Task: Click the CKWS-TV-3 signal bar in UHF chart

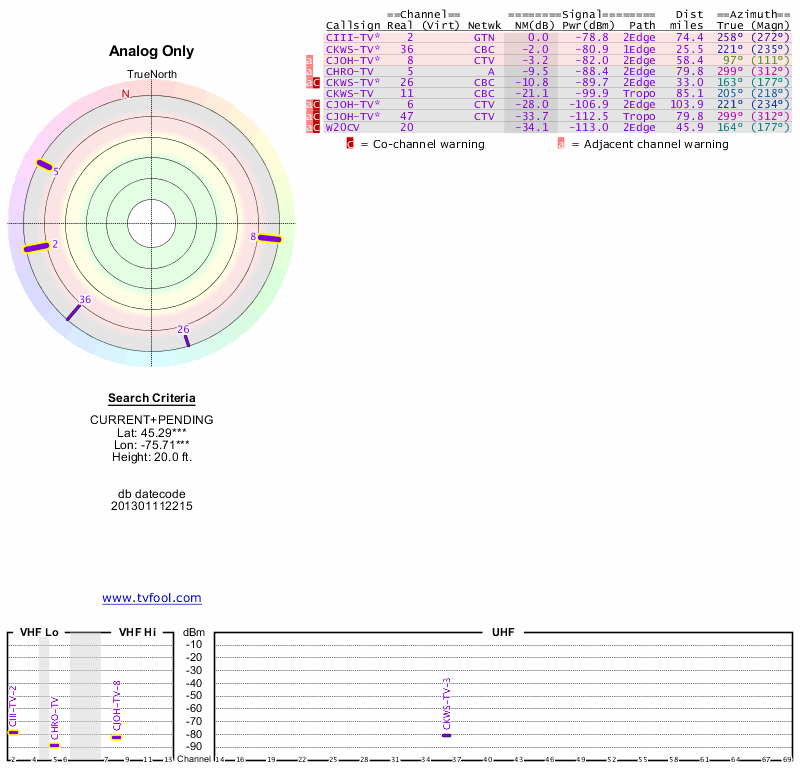Action: [x=446, y=735]
